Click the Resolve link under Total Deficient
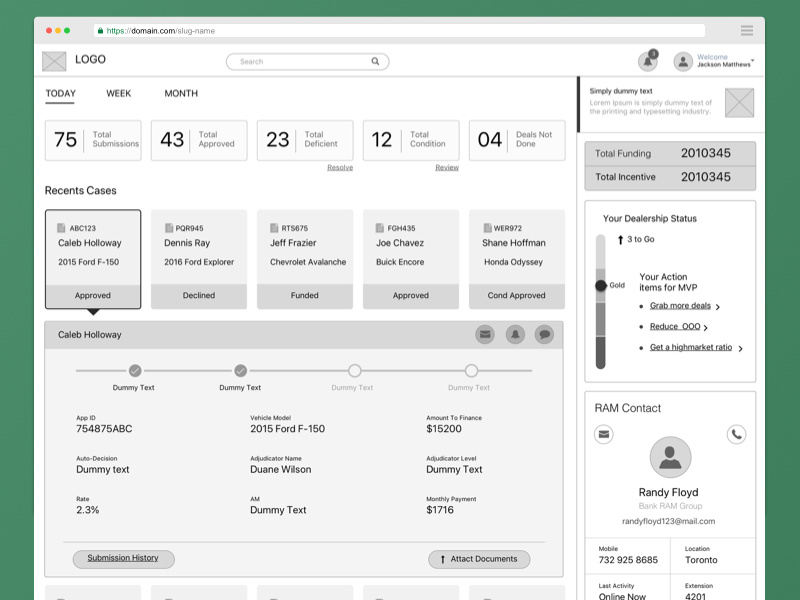Screen dimensions: 800x600 coord(340,167)
